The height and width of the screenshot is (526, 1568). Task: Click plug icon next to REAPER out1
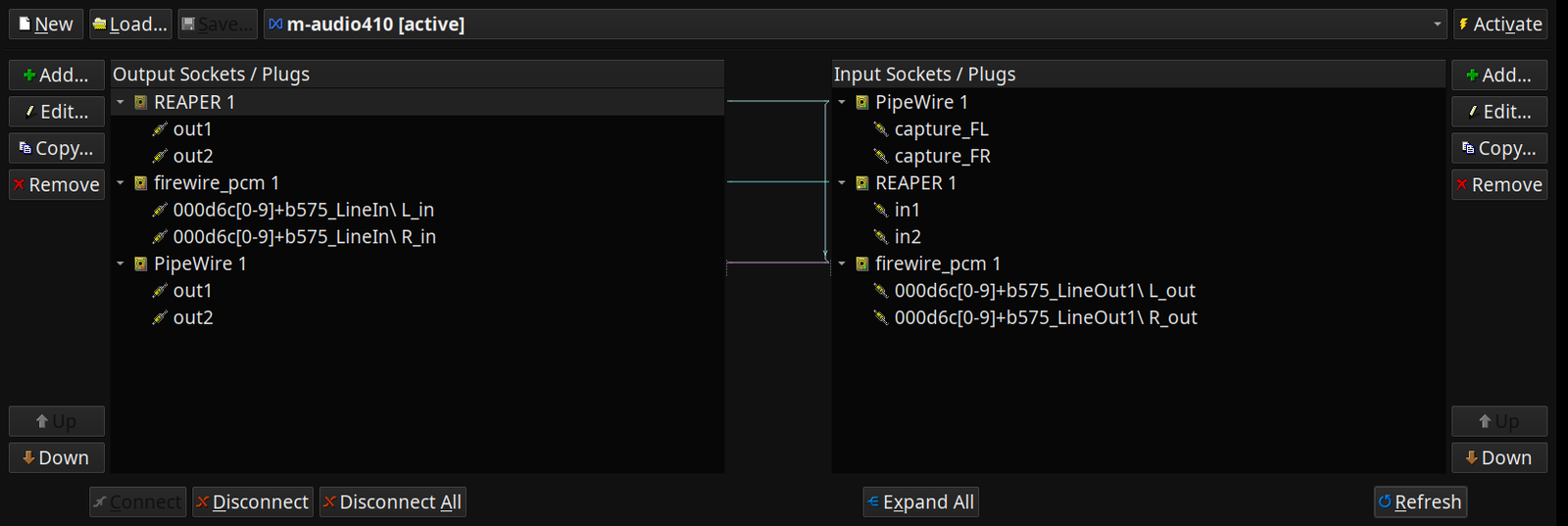(x=160, y=129)
